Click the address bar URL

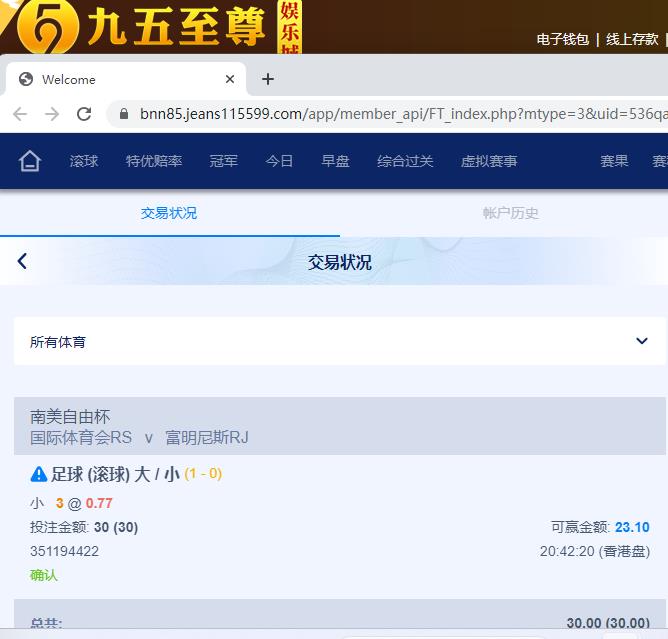click(403, 114)
